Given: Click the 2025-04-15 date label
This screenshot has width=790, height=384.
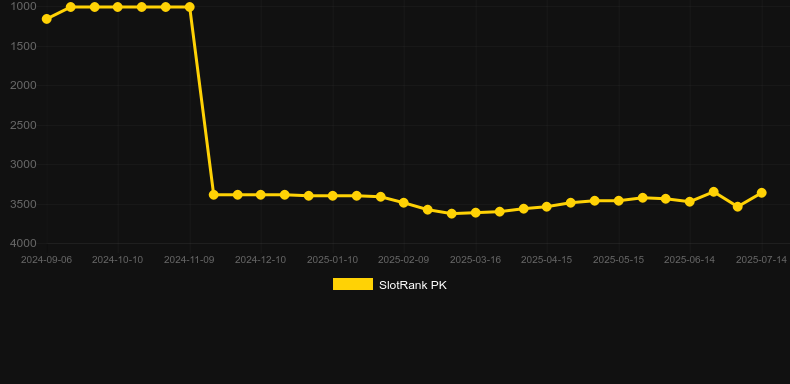Looking at the screenshot, I should click(547, 260).
